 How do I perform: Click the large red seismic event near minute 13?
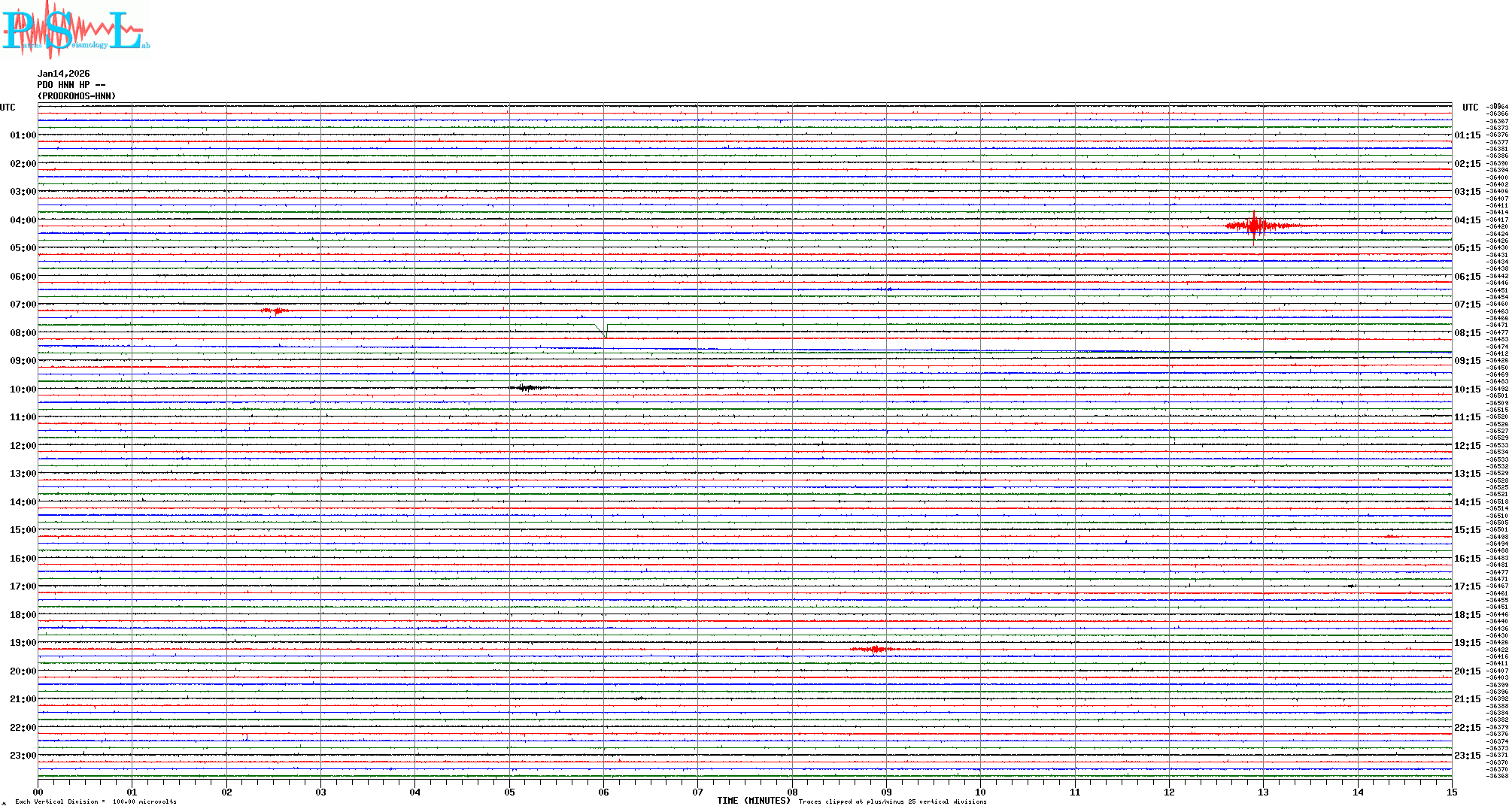[1254, 226]
